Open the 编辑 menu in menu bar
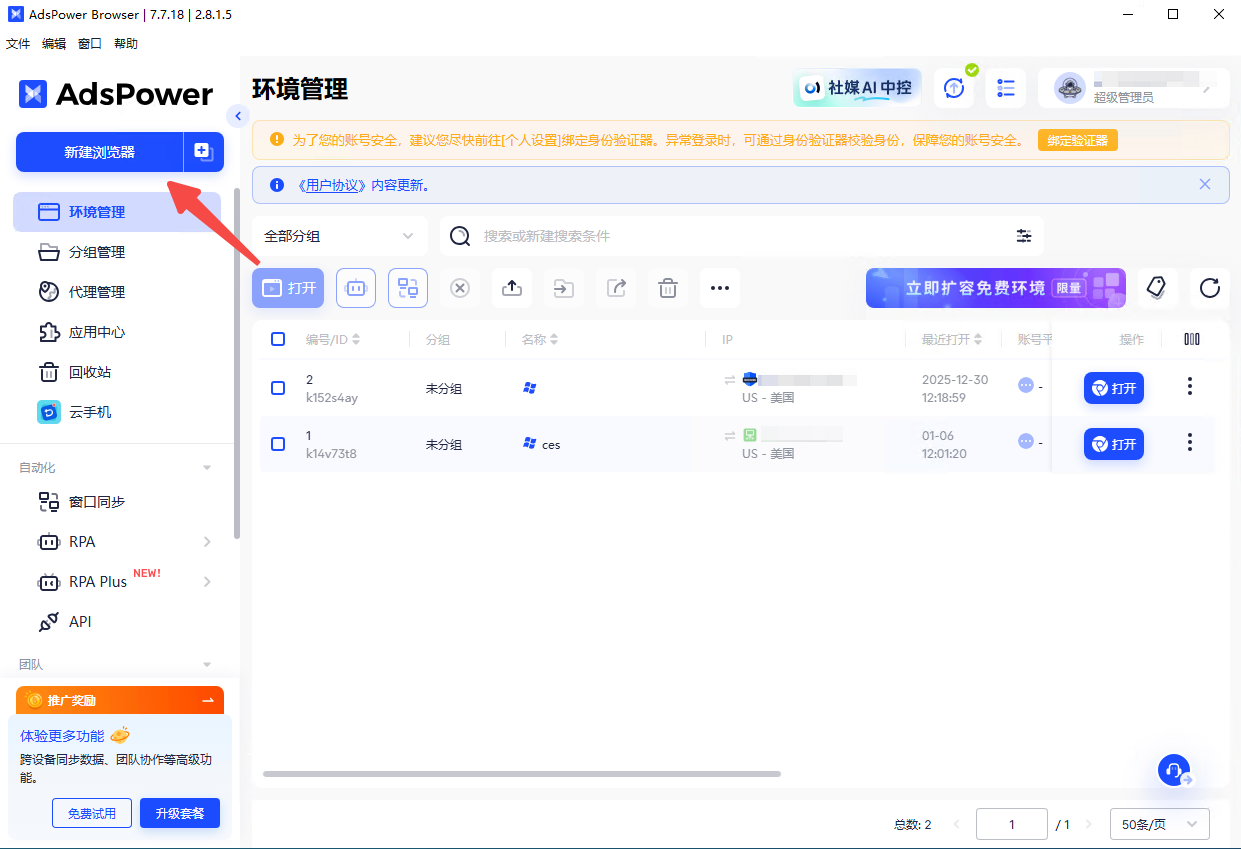Screen dimensions: 1241x849 pos(54,44)
